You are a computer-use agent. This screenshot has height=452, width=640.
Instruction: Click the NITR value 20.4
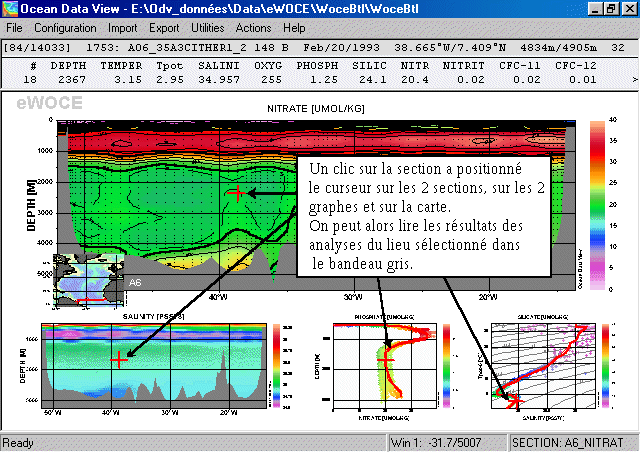(415, 80)
